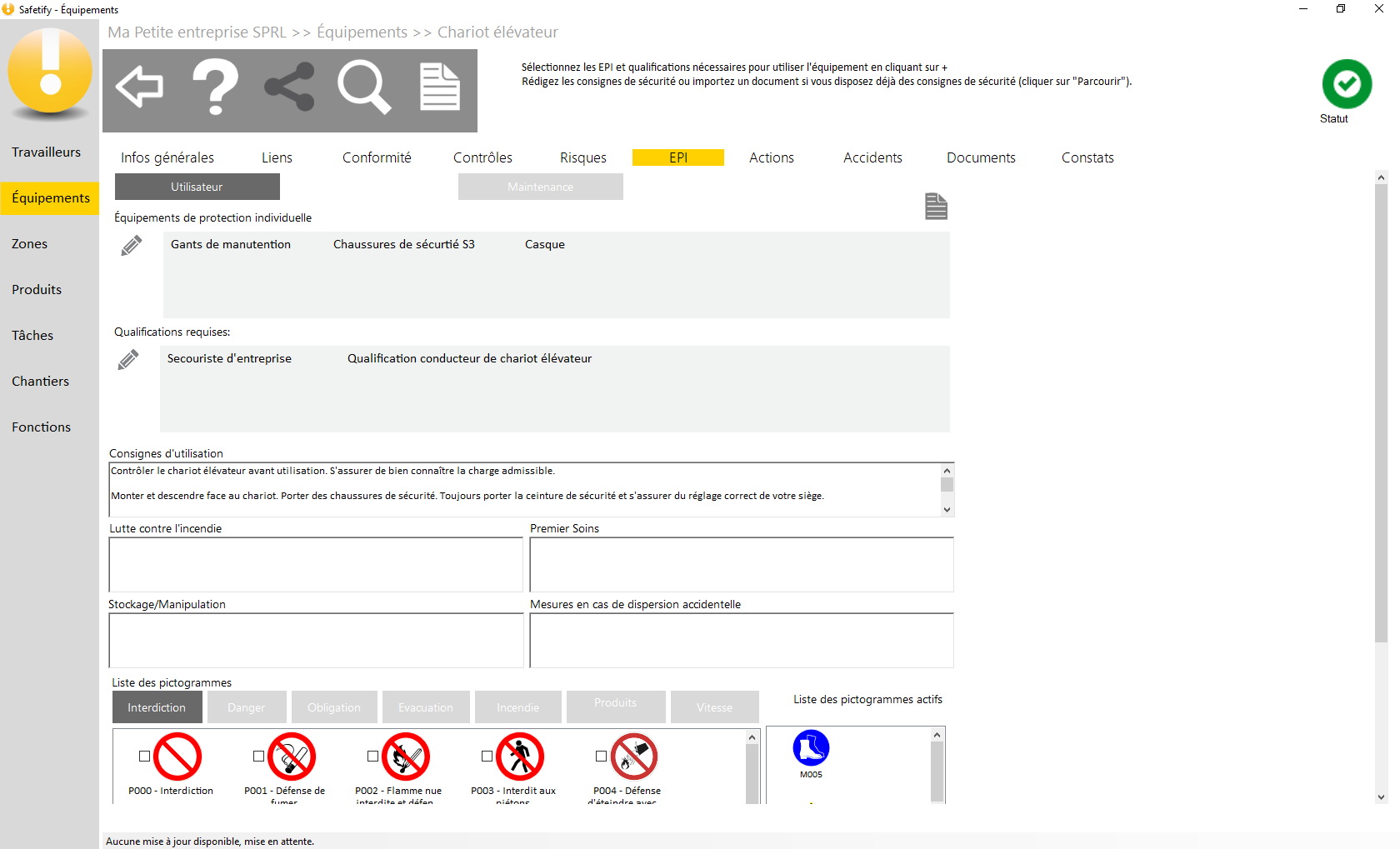Show Obligation pictogram category
This screenshot has width=1400, height=849.
[334, 707]
